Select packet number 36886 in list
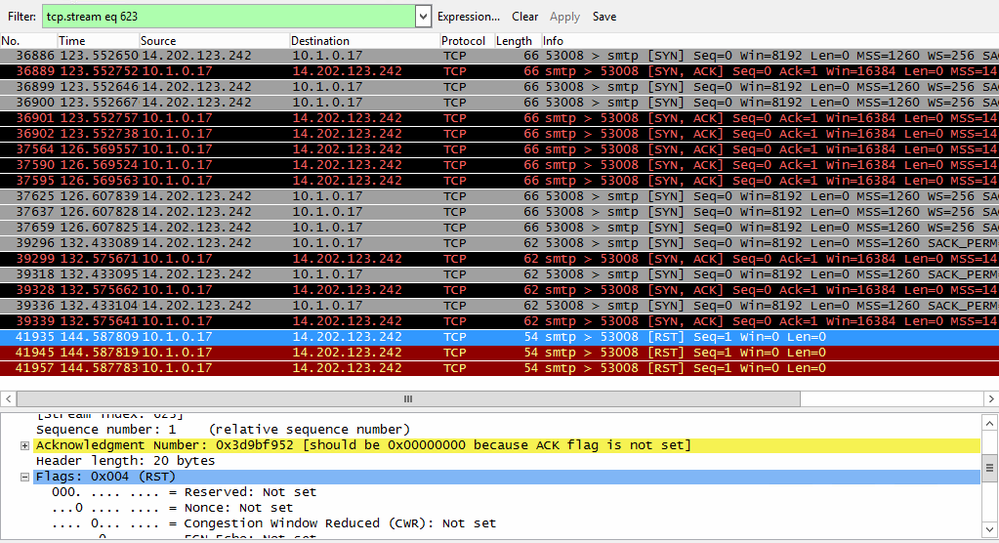Image resolution: width=999 pixels, height=543 pixels. (300, 56)
